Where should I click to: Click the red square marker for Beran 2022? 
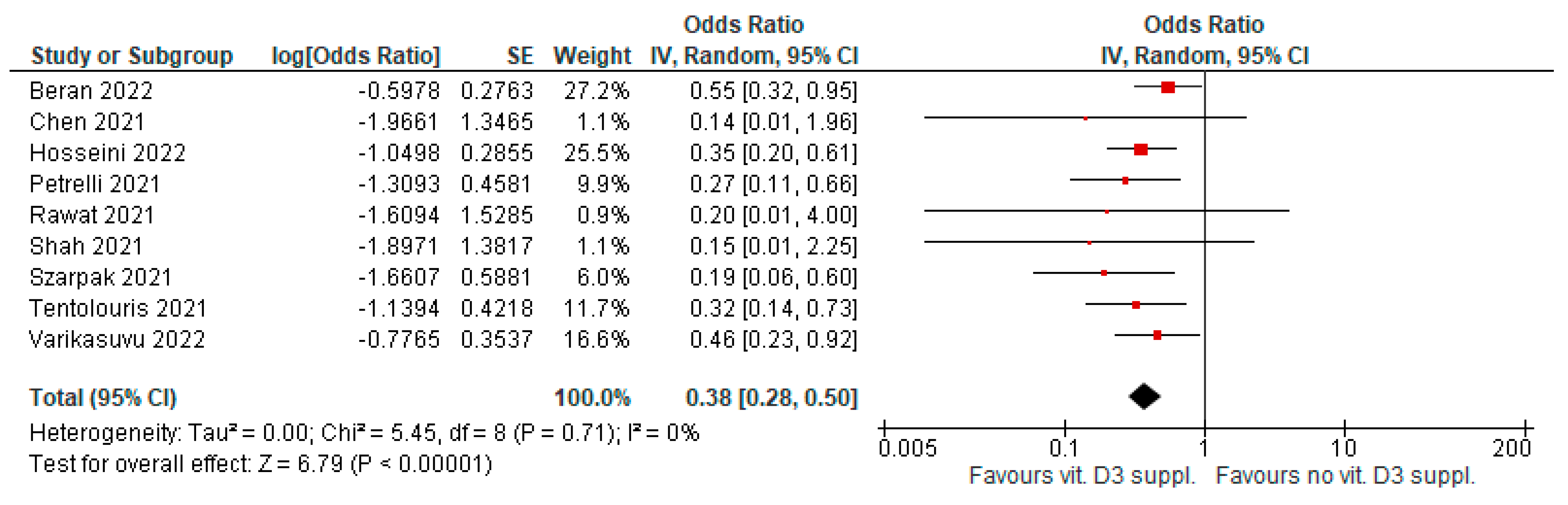click(x=1167, y=87)
